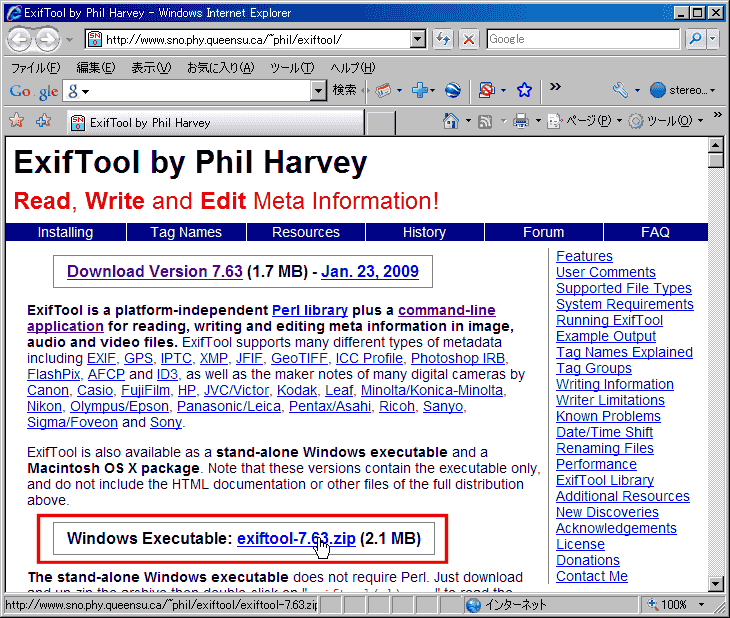Open the Favorites Center star icon
Screen dimensions: 730x618
click(16, 121)
